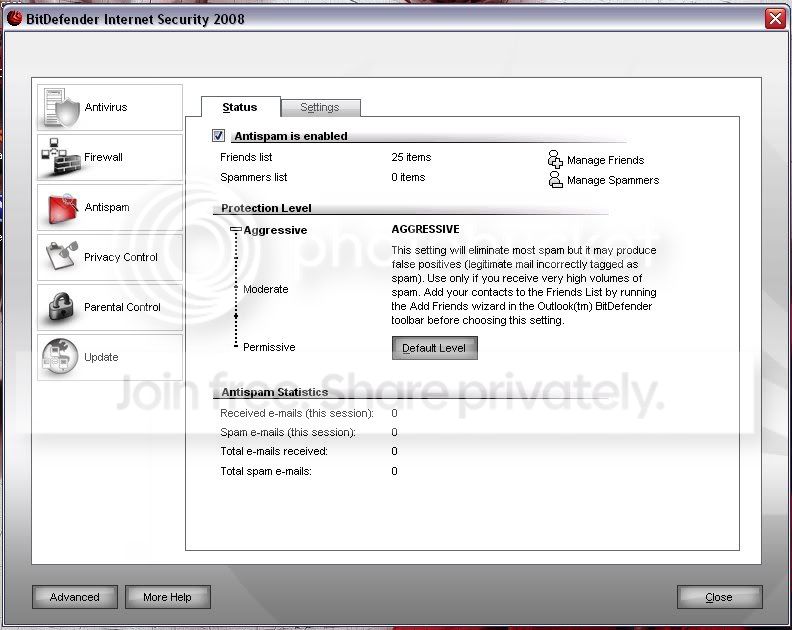This screenshot has height=630, width=792.
Task: Click the BitDefender logo in title bar
Action: click(x=14, y=19)
